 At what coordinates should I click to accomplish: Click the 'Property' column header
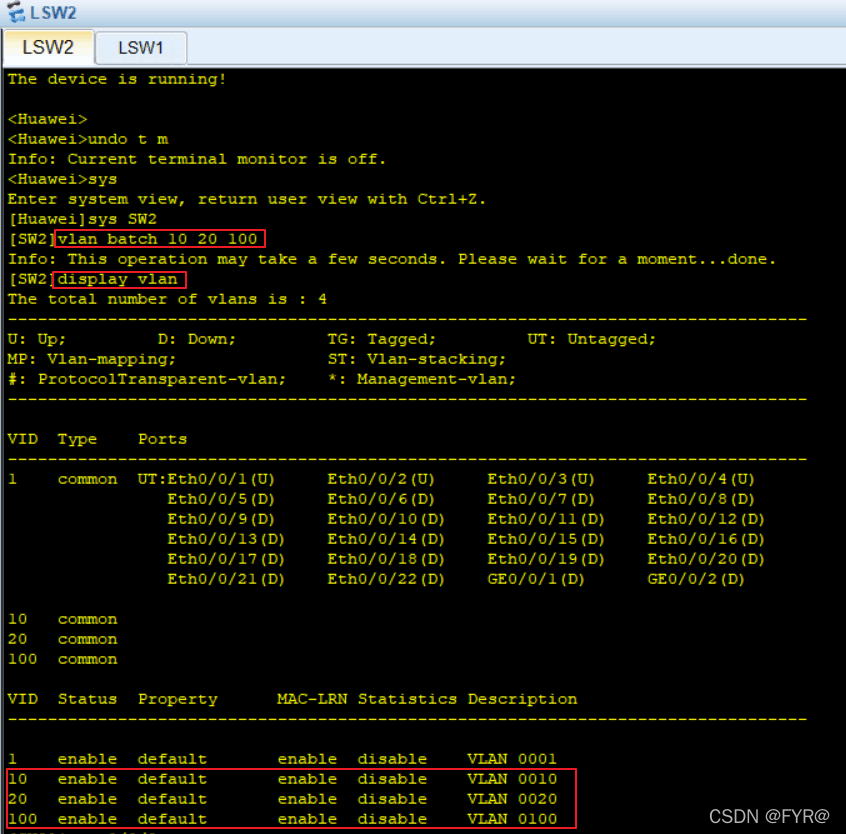178,699
